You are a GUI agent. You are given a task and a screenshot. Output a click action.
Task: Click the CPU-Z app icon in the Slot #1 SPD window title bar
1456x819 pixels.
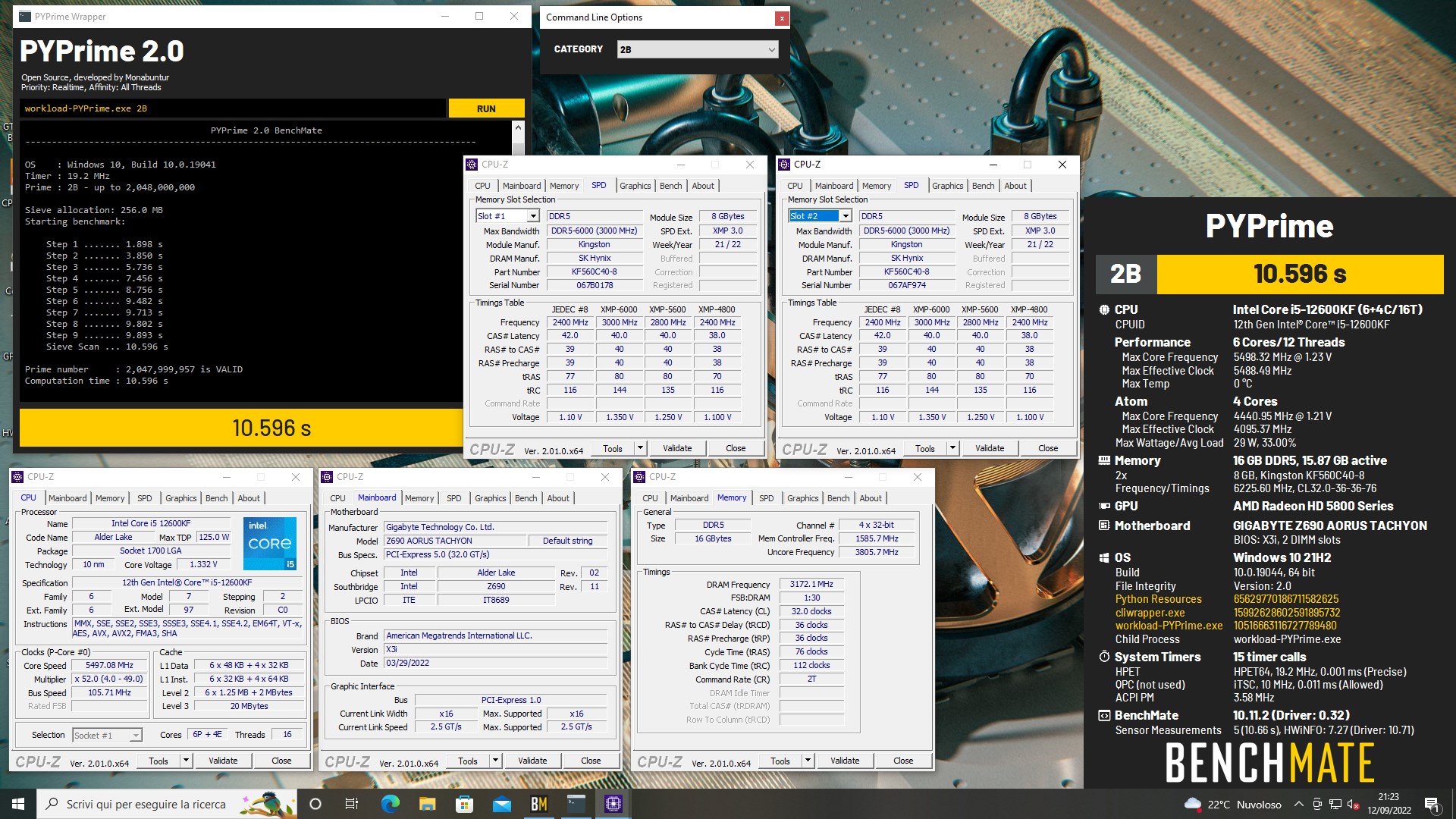[x=472, y=165]
